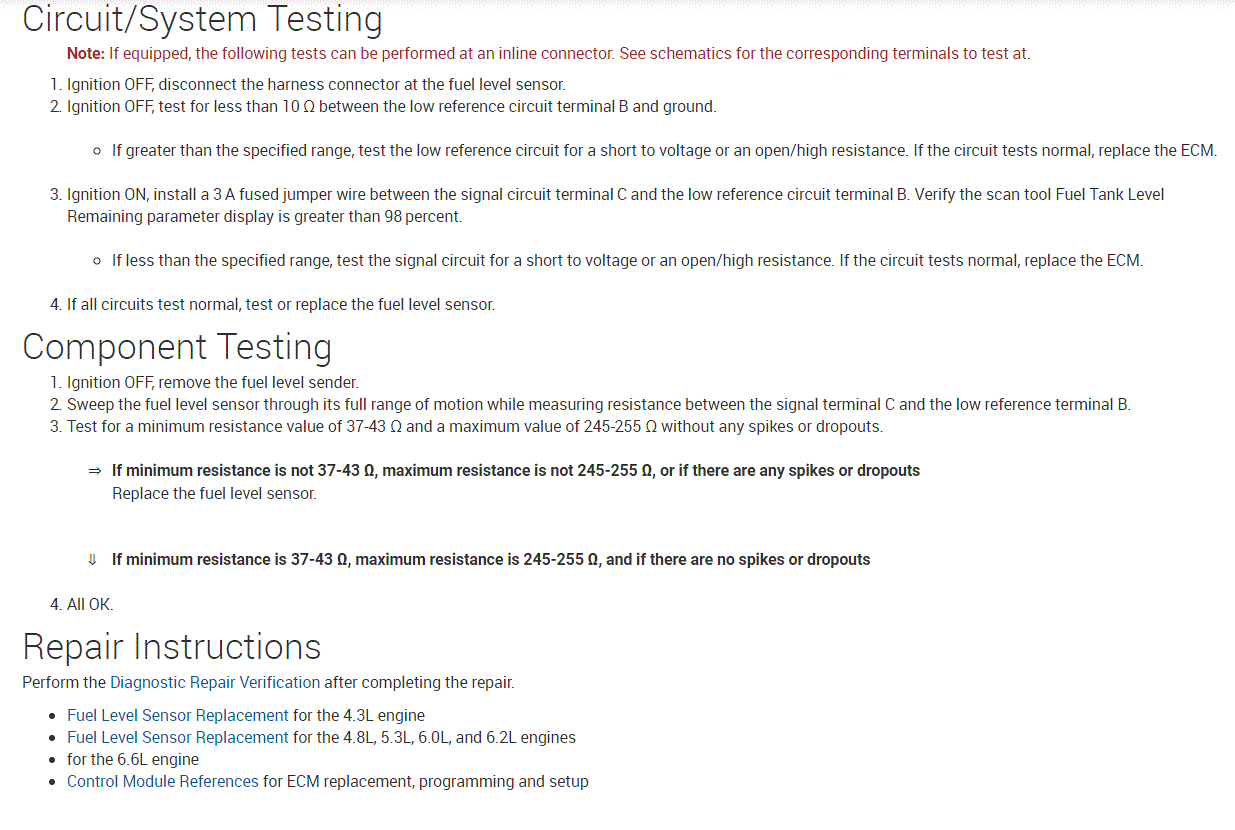
Task: Open the Control Module References link
Action: (x=162, y=782)
